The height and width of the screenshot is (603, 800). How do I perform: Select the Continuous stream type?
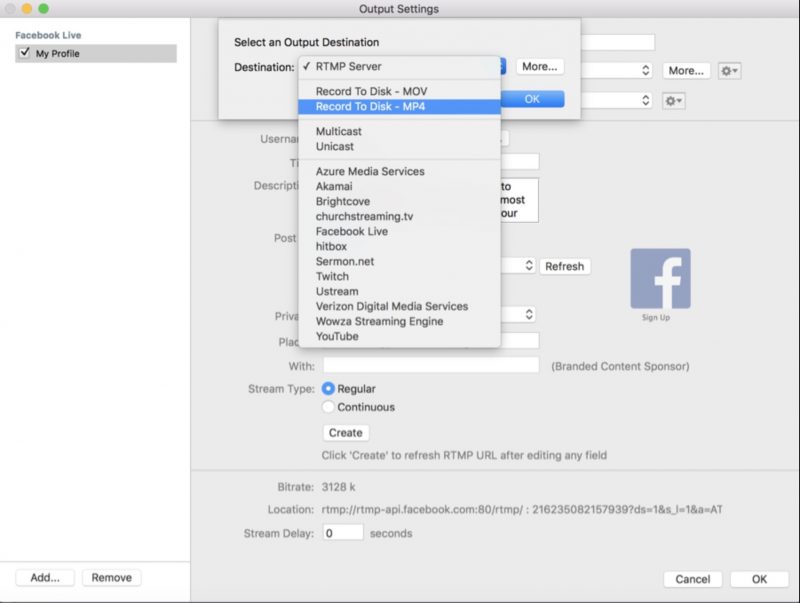(x=328, y=407)
